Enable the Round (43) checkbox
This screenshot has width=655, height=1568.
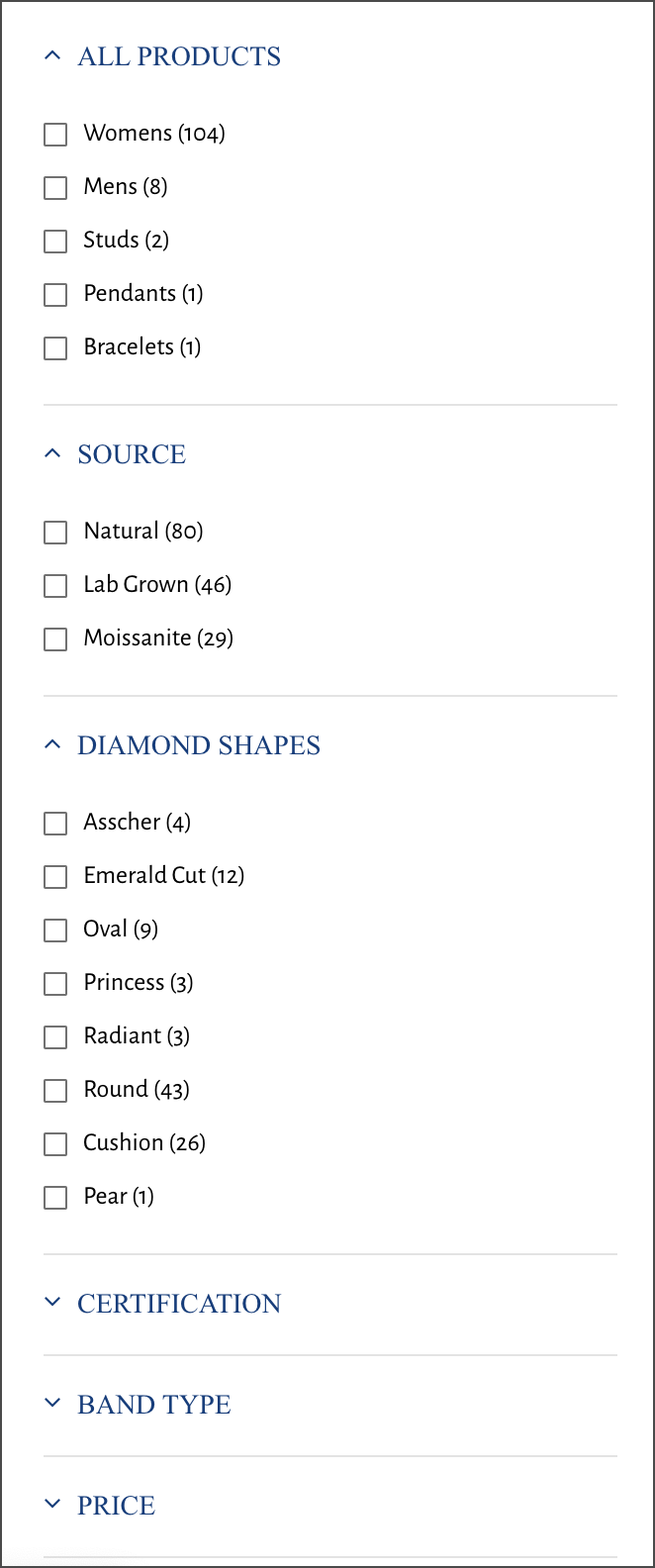[x=55, y=1090]
